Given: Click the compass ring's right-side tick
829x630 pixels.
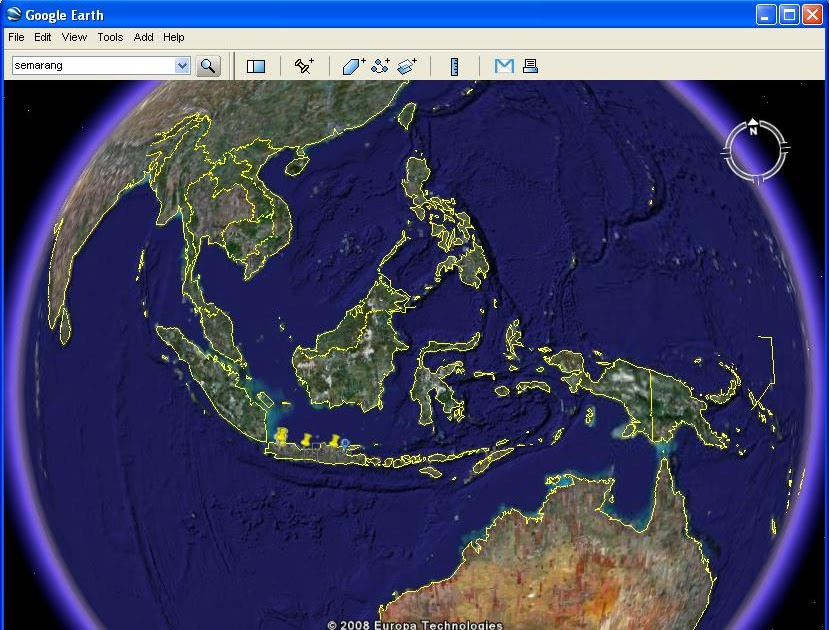Looking at the screenshot, I should click(x=784, y=147).
